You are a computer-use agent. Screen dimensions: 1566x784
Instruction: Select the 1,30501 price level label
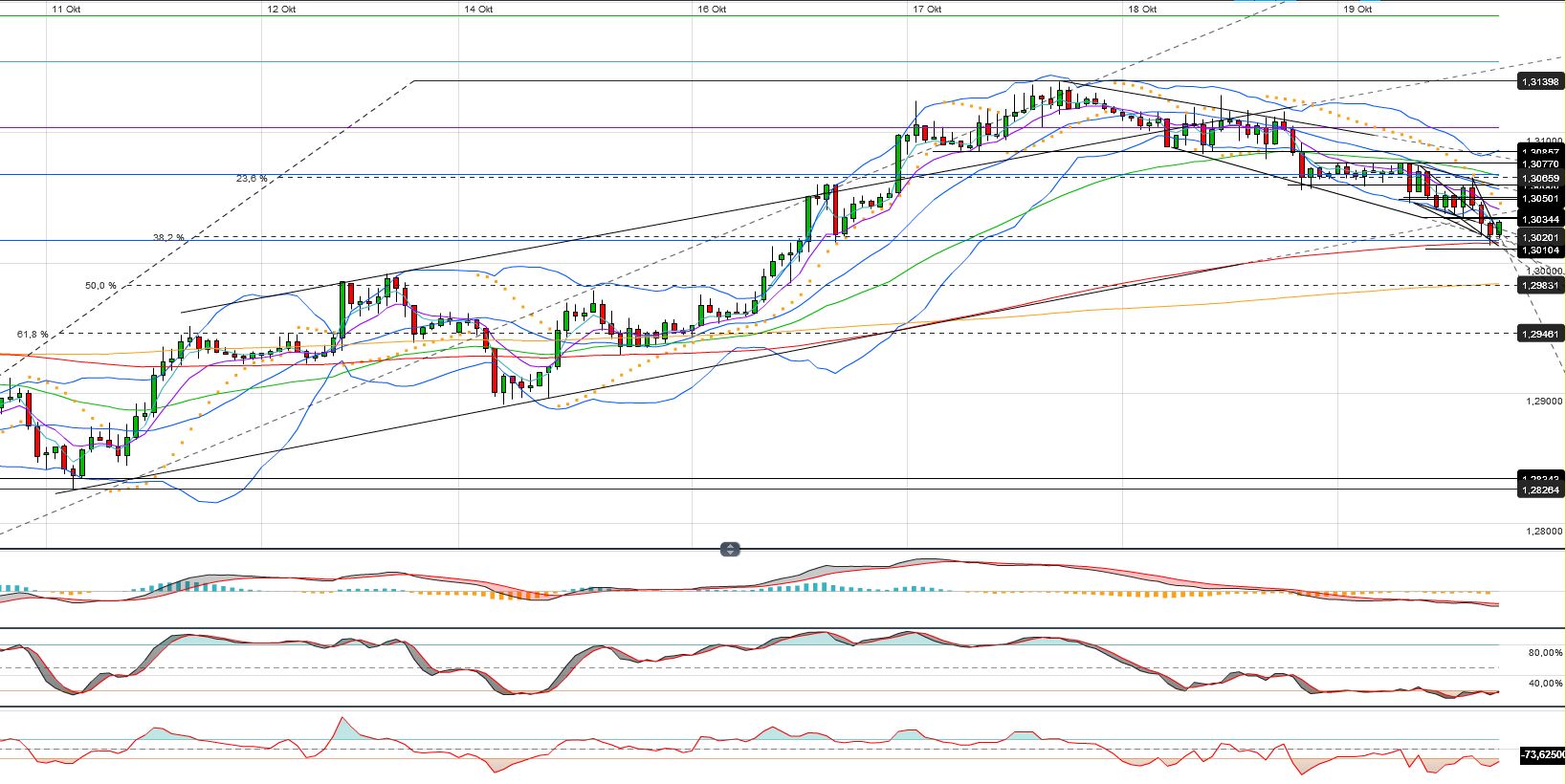coord(1540,199)
